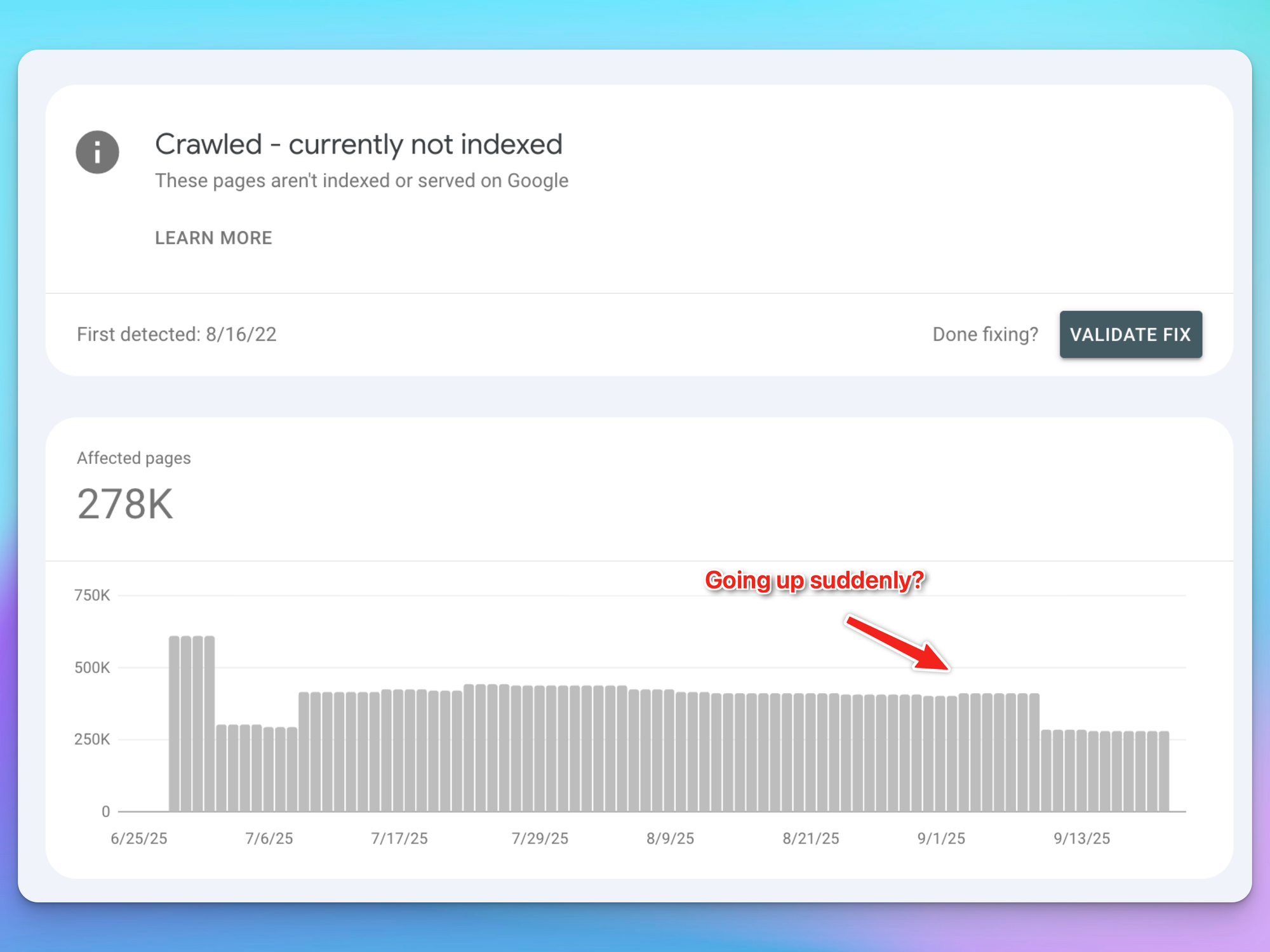
Task: Click the first tall bar near 6/25/25
Action: click(x=174, y=724)
